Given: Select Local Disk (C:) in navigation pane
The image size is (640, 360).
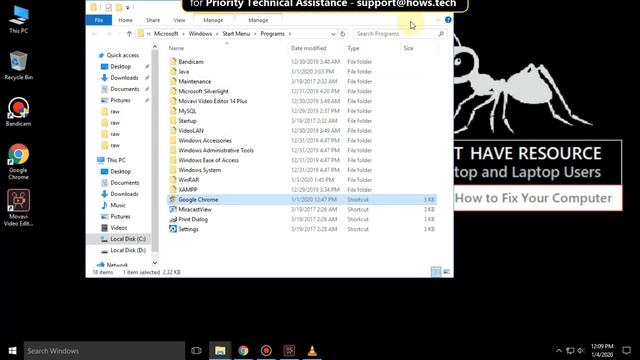Looking at the screenshot, I should point(128,239).
